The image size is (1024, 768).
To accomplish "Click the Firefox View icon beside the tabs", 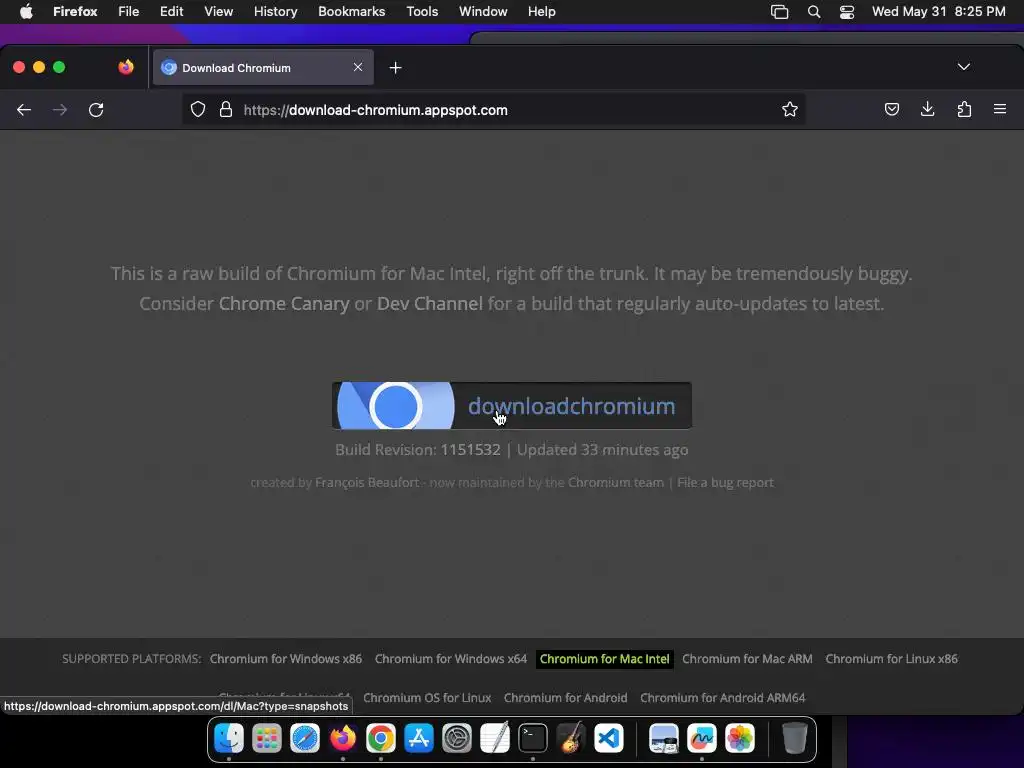I will (x=126, y=67).
